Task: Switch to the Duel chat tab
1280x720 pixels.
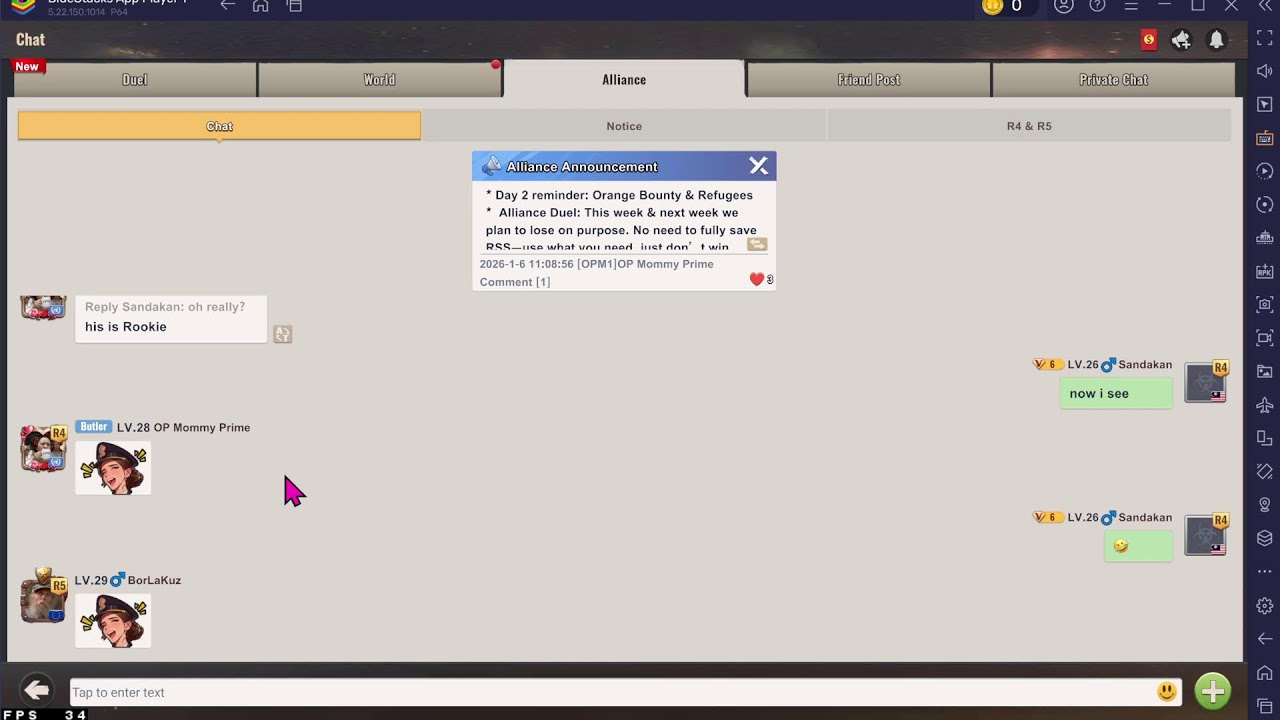Action: point(134,80)
